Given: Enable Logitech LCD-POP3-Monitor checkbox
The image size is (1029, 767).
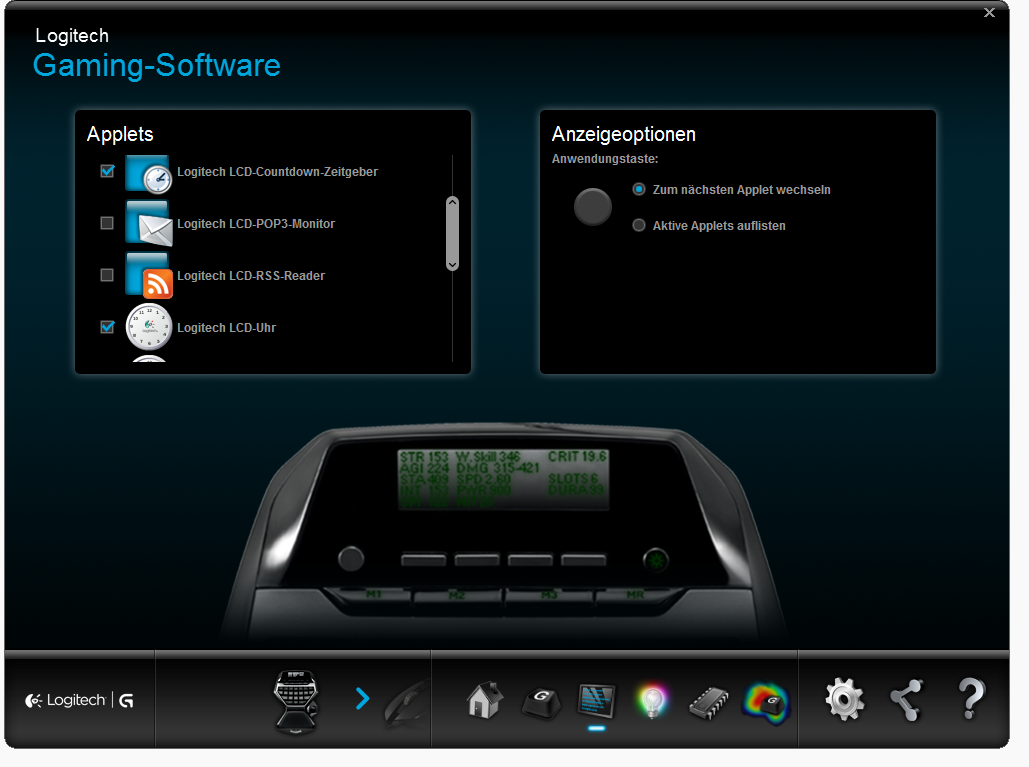Looking at the screenshot, I should (x=107, y=223).
